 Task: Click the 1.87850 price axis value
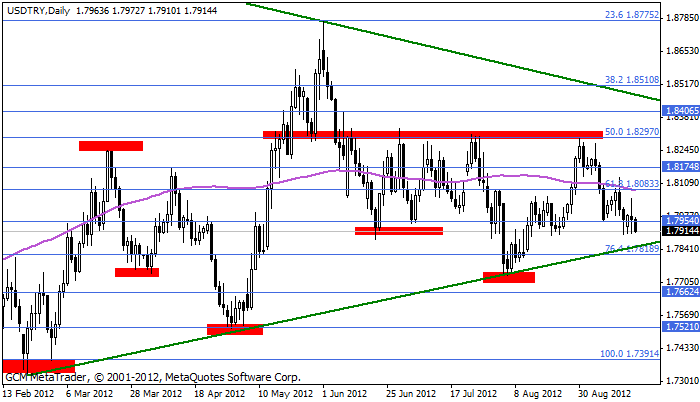pyautogui.click(x=682, y=18)
